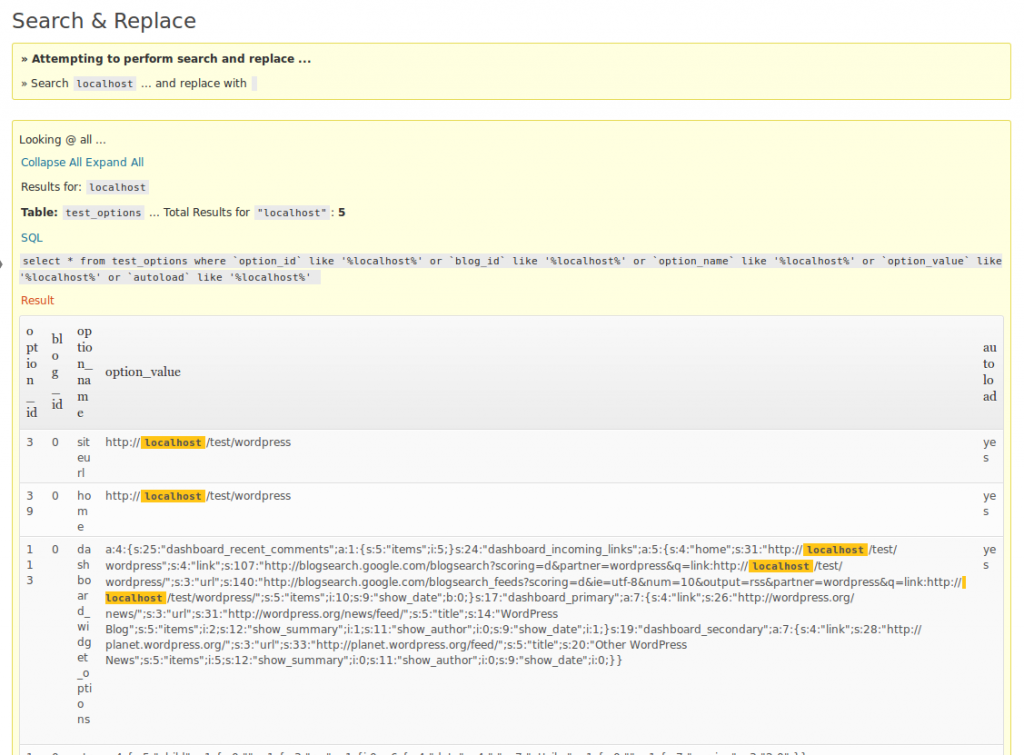Click the option_id column header
The width and height of the screenshot is (1024, 755).
pos(31,372)
